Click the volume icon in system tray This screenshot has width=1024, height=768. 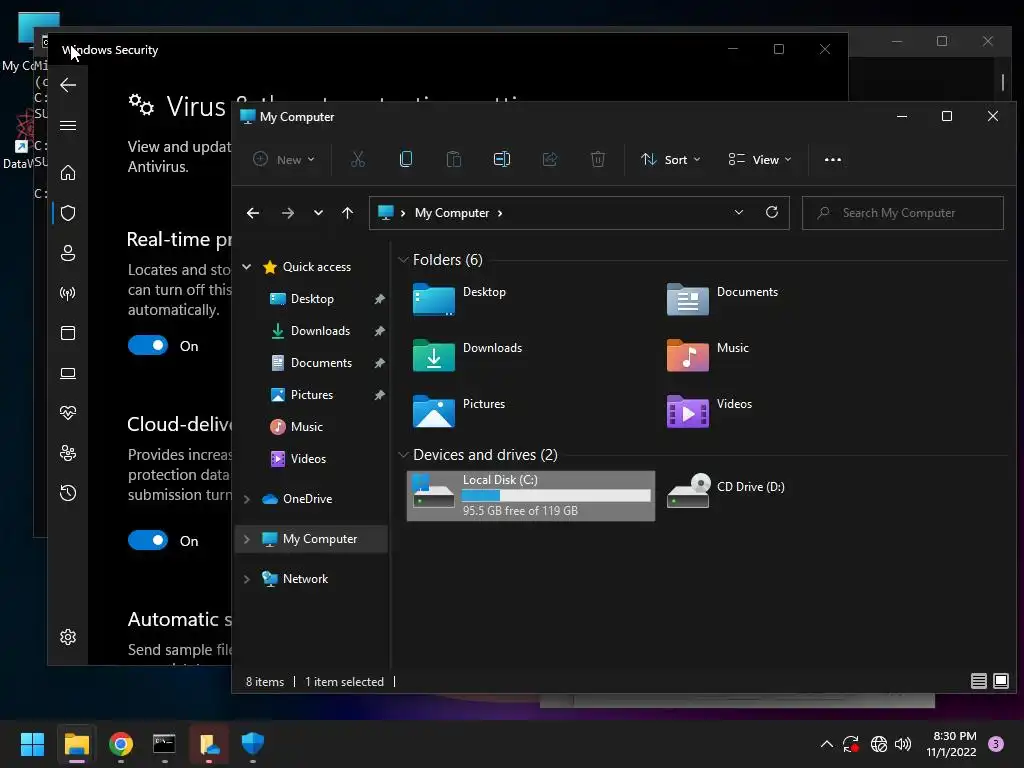[x=903, y=744]
